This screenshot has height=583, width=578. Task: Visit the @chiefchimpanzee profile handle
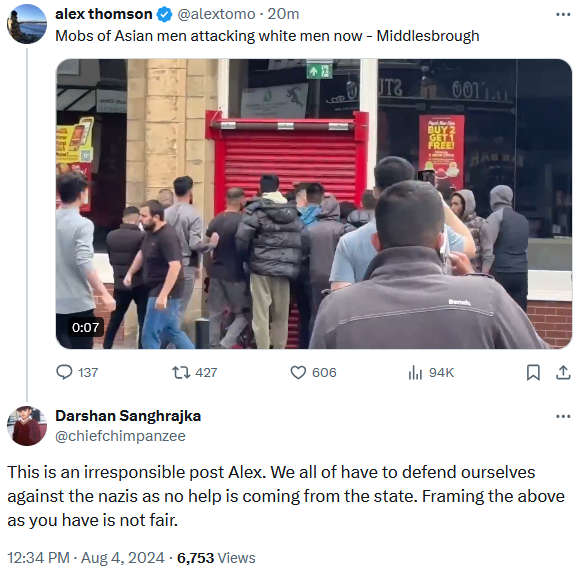[120, 436]
